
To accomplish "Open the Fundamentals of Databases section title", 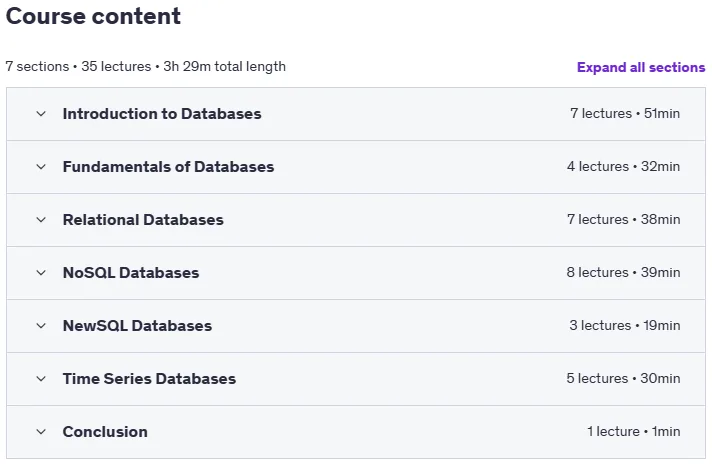I will pos(168,167).
